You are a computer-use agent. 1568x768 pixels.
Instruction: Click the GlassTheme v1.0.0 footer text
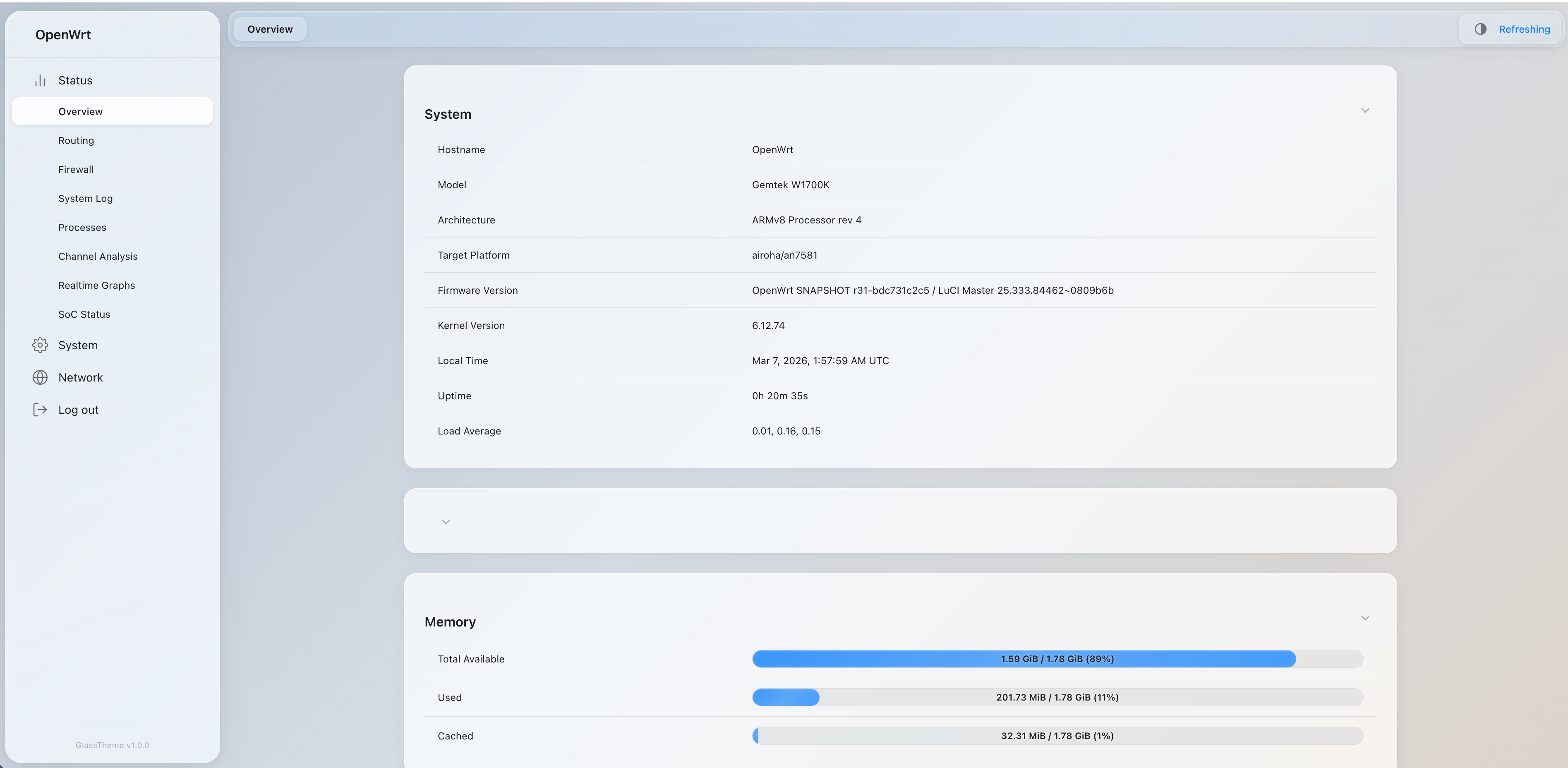pos(112,746)
